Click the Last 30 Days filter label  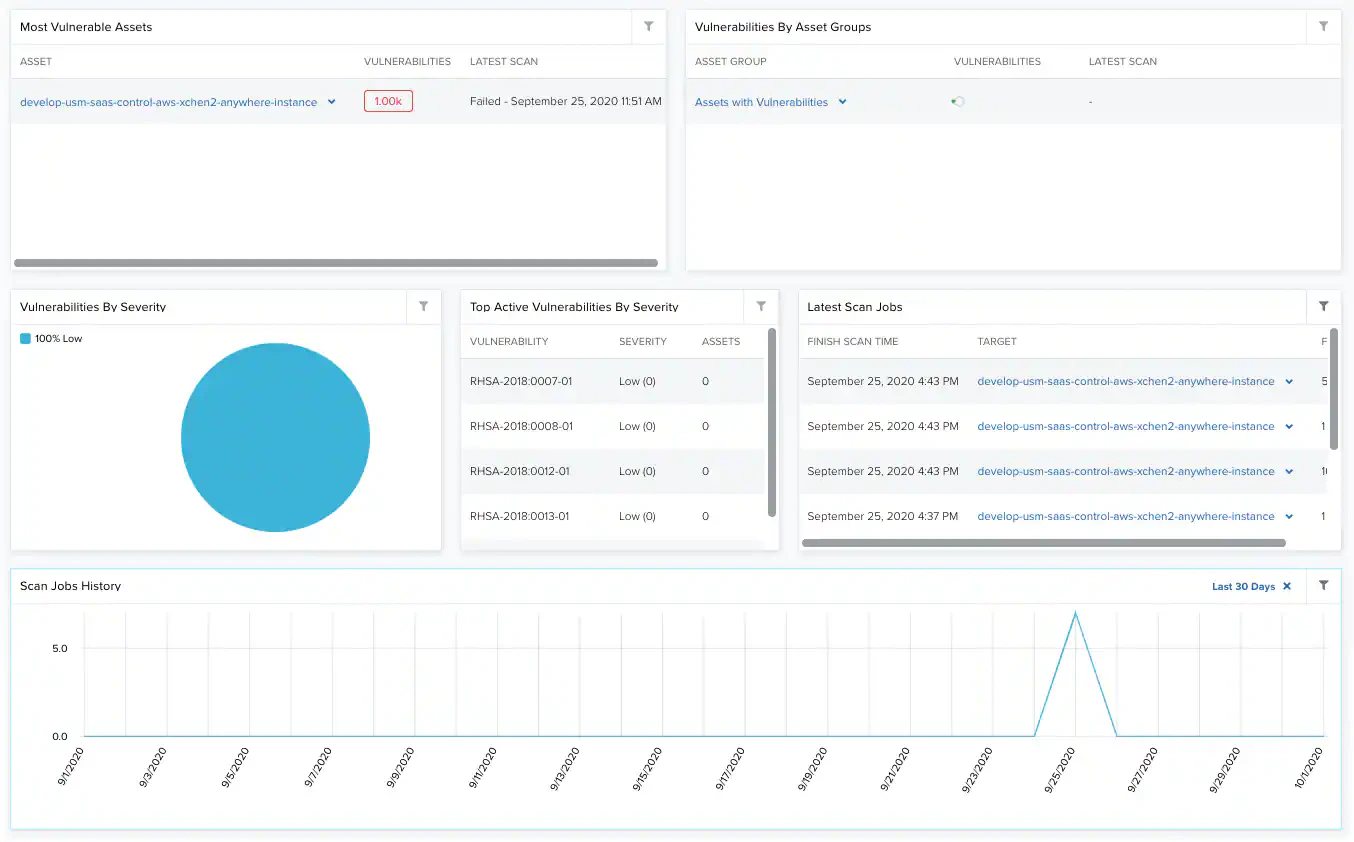pyautogui.click(x=1243, y=586)
